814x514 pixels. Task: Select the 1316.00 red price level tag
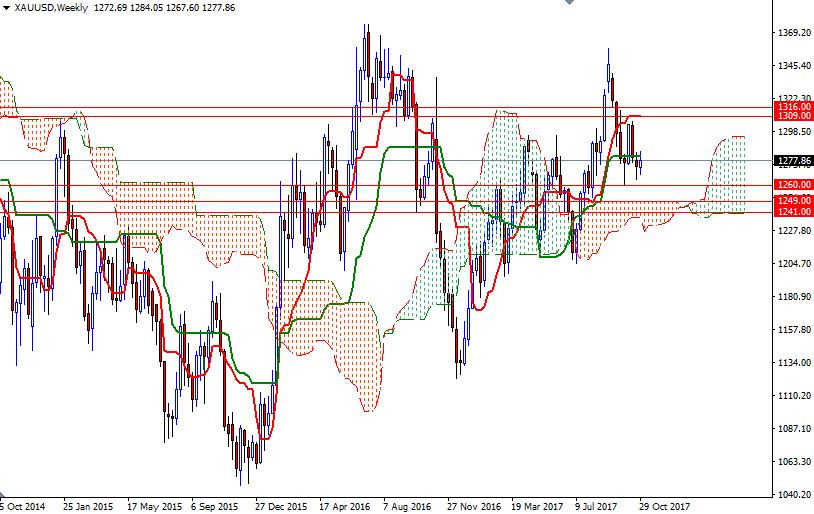793,107
